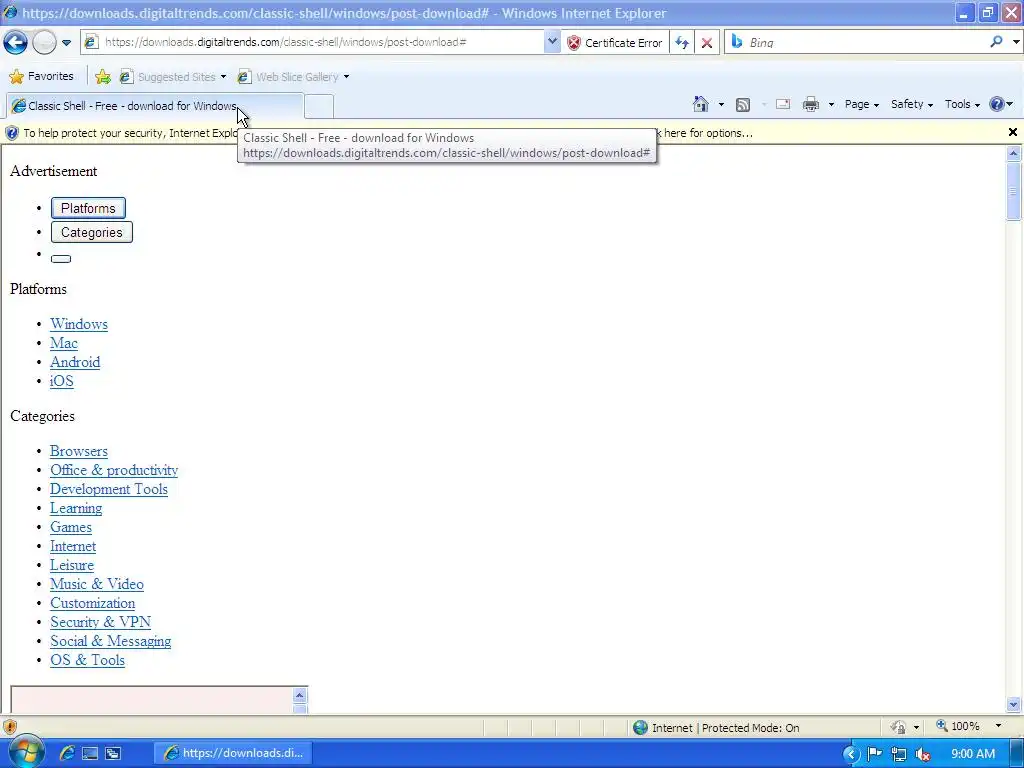Click the Help question mark icon
1024x768 pixels.
point(997,104)
